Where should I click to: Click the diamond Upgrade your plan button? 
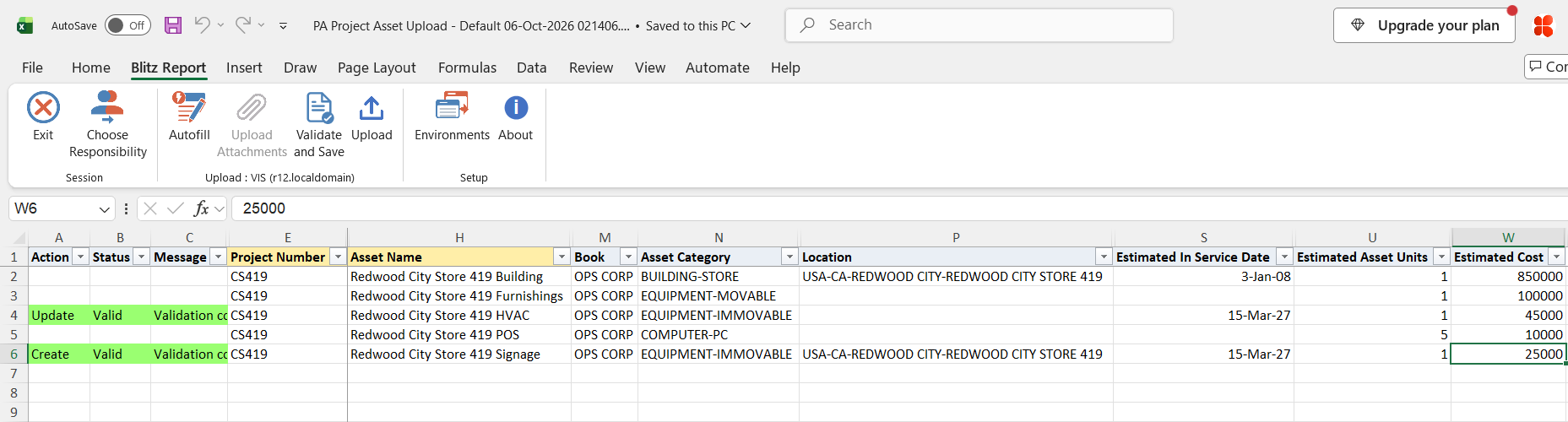(x=1424, y=25)
